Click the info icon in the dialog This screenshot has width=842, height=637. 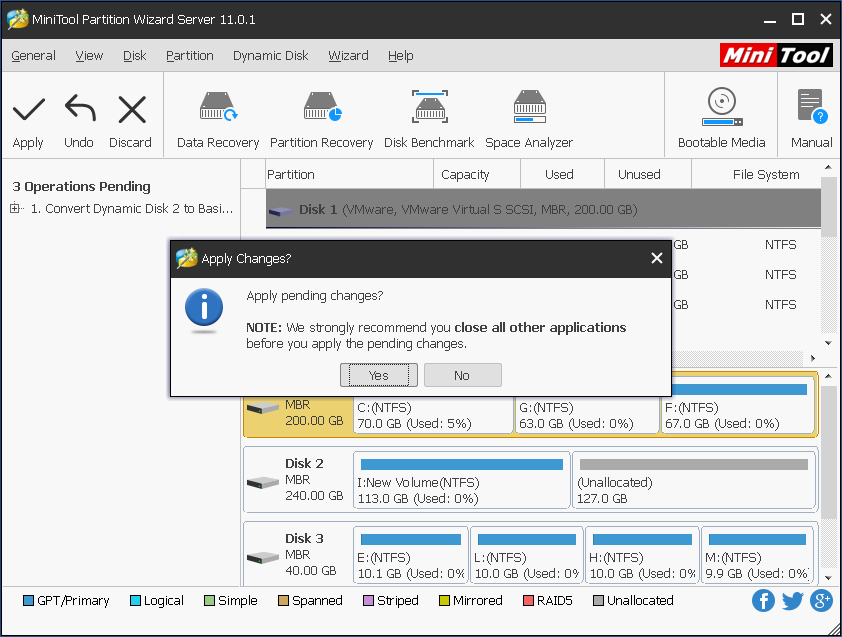coord(204,308)
